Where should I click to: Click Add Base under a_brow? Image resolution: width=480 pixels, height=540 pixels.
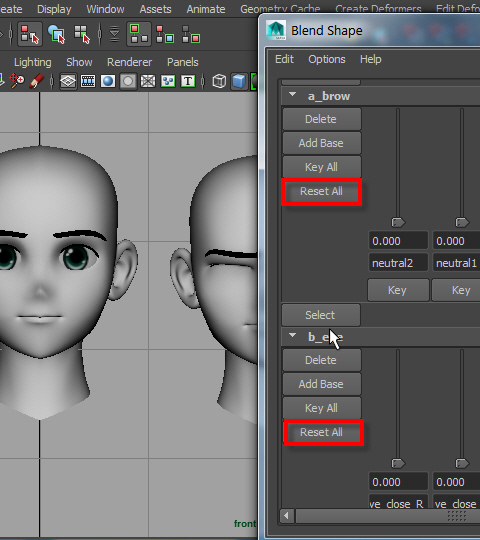(x=322, y=143)
